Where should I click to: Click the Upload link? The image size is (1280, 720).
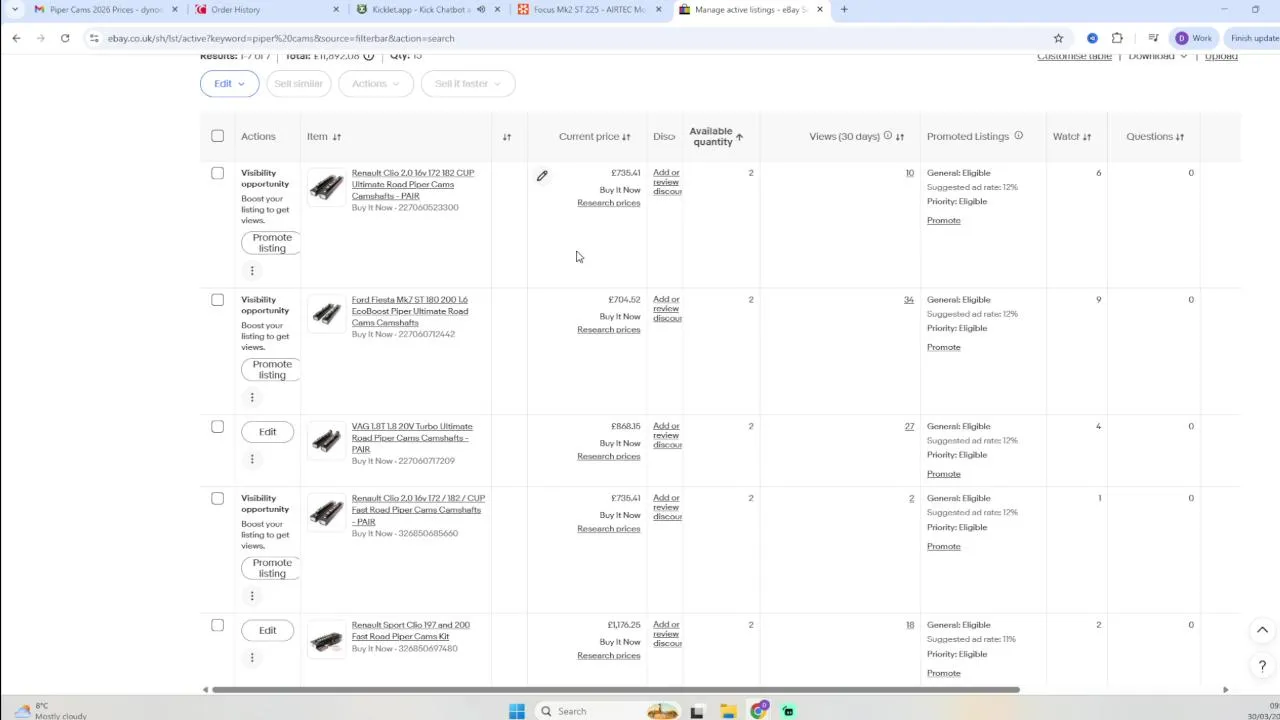click(1221, 57)
